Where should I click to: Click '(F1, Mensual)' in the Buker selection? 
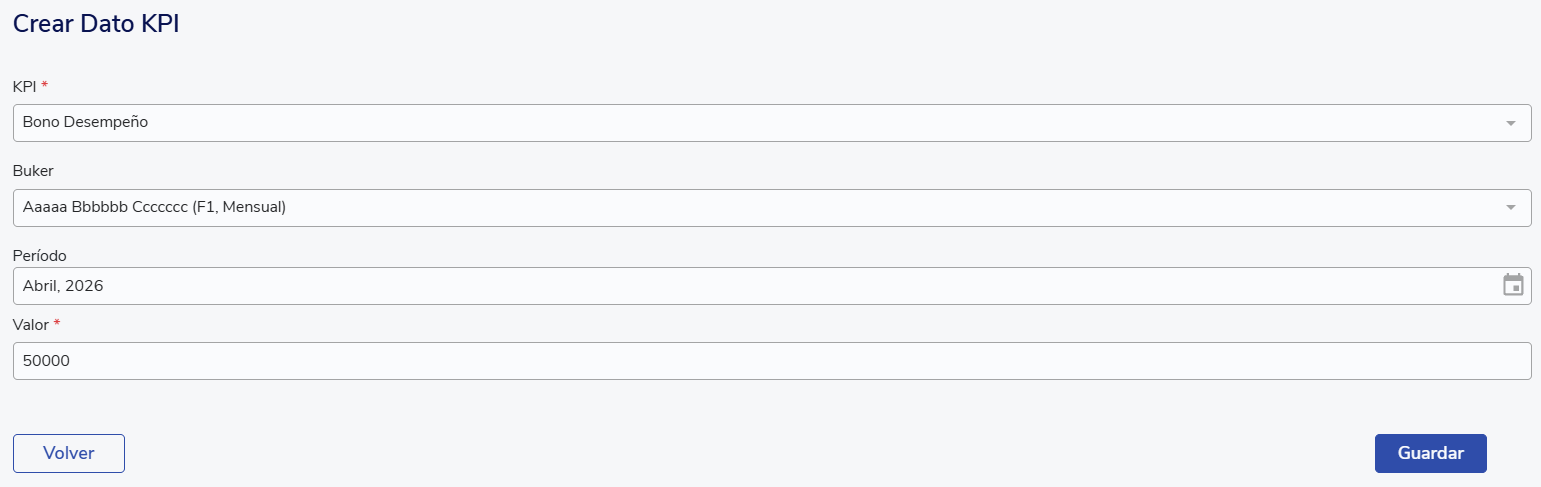click(x=239, y=208)
